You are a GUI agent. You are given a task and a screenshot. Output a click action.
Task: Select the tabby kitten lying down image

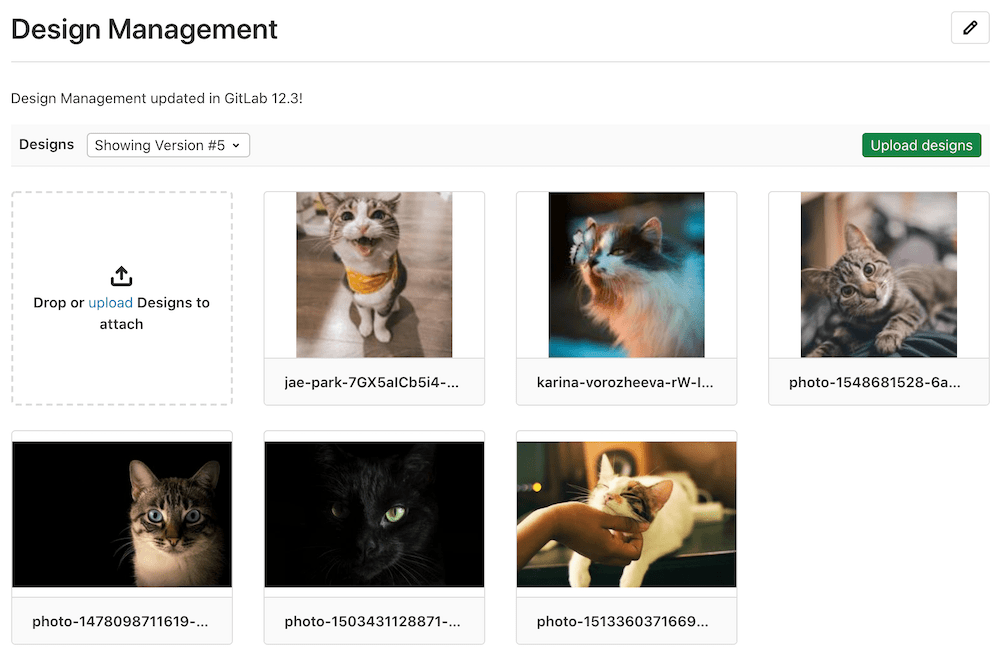click(878, 275)
